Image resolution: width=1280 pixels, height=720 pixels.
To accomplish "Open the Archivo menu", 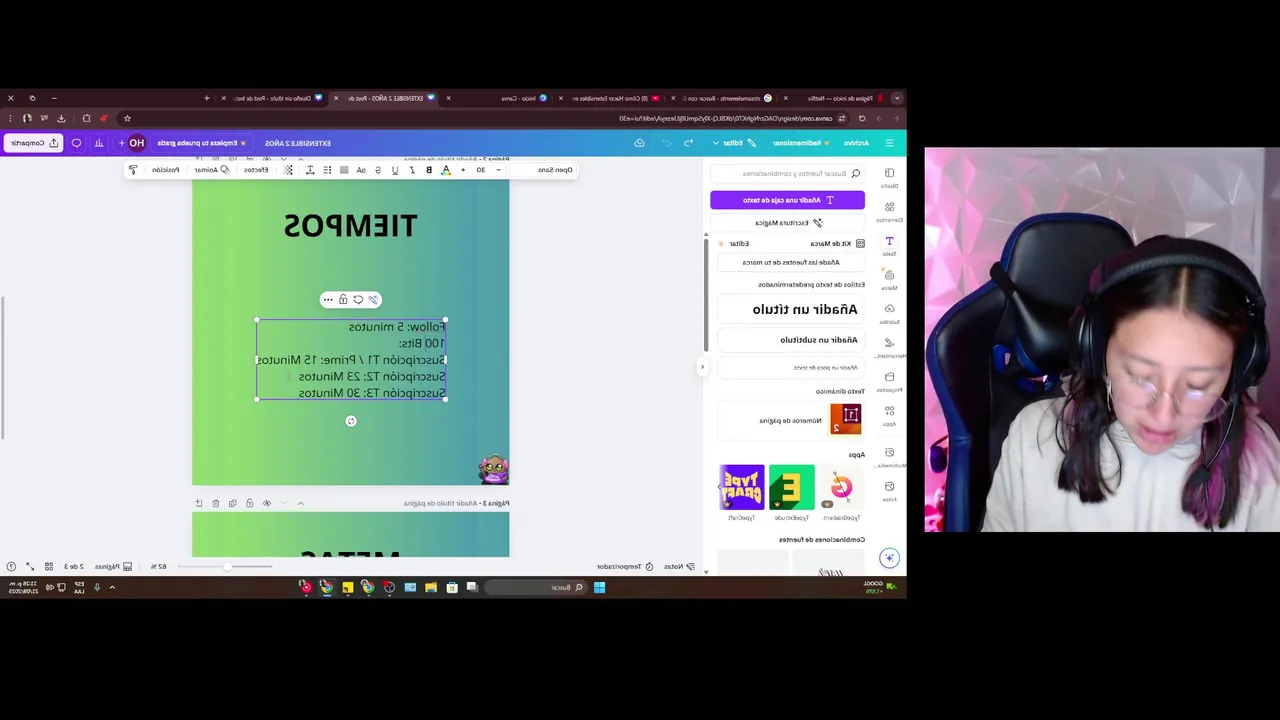I will 857,143.
